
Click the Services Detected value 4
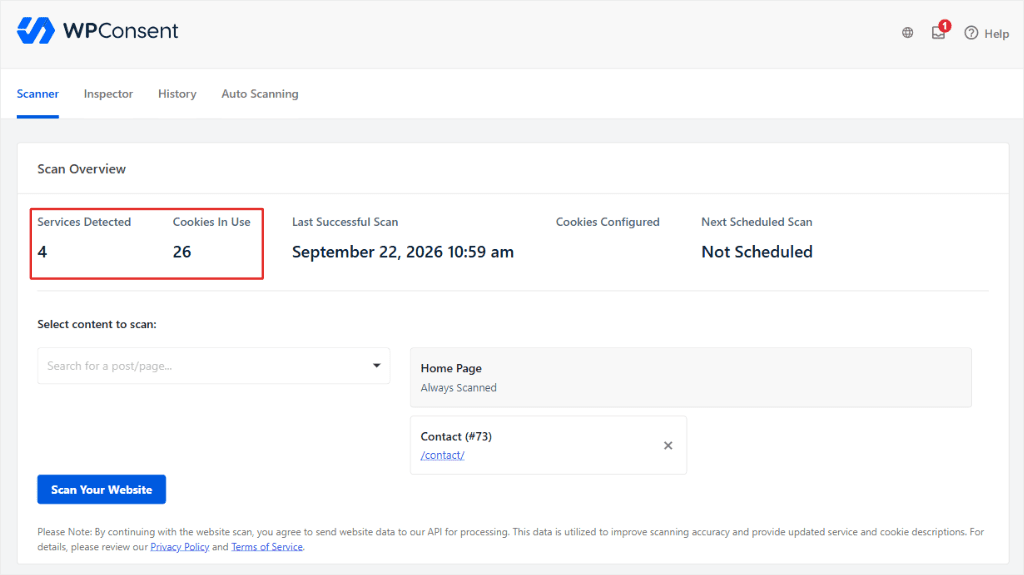tap(42, 252)
